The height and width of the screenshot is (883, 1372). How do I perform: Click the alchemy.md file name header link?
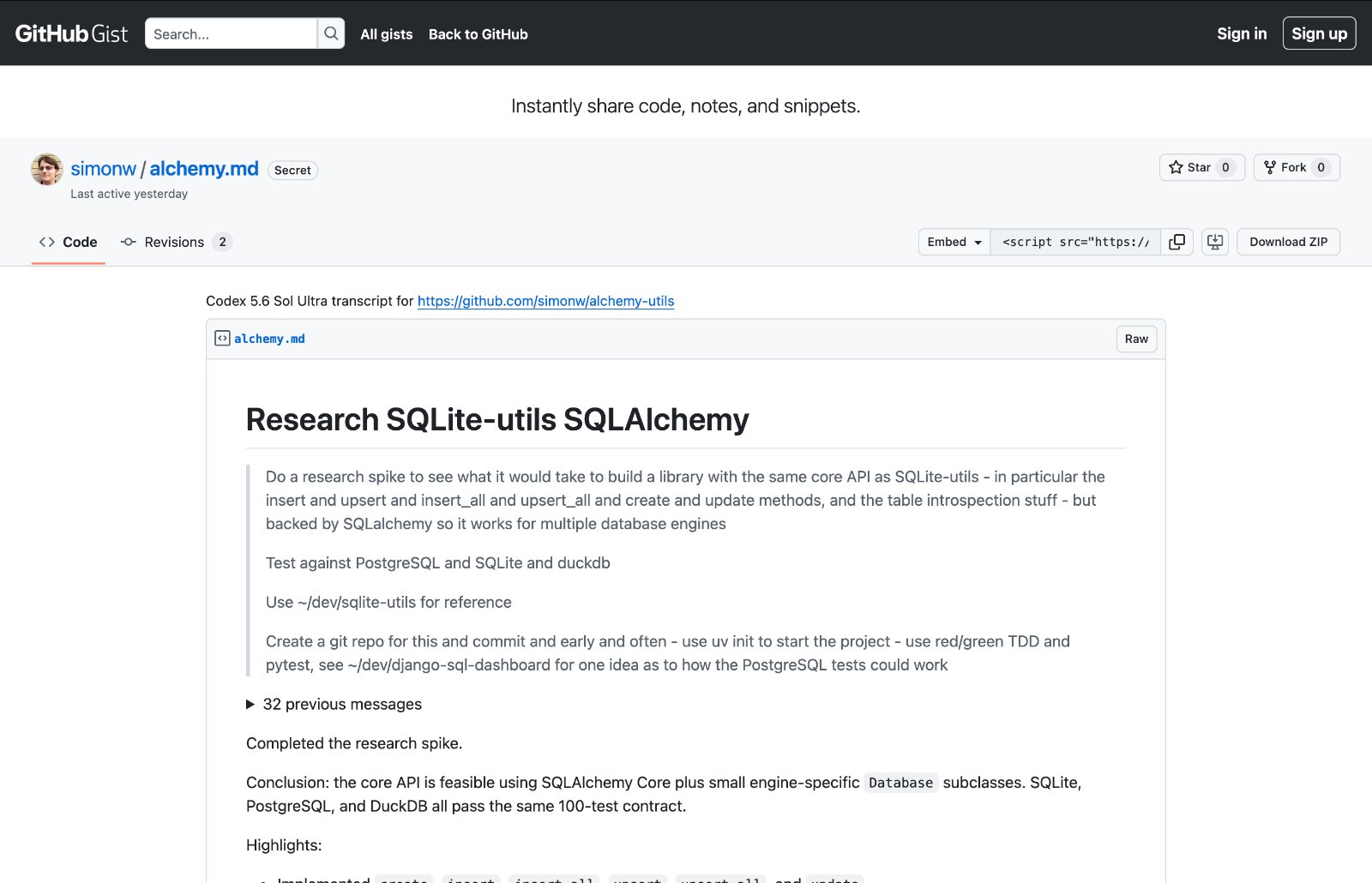[x=269, y=339]
